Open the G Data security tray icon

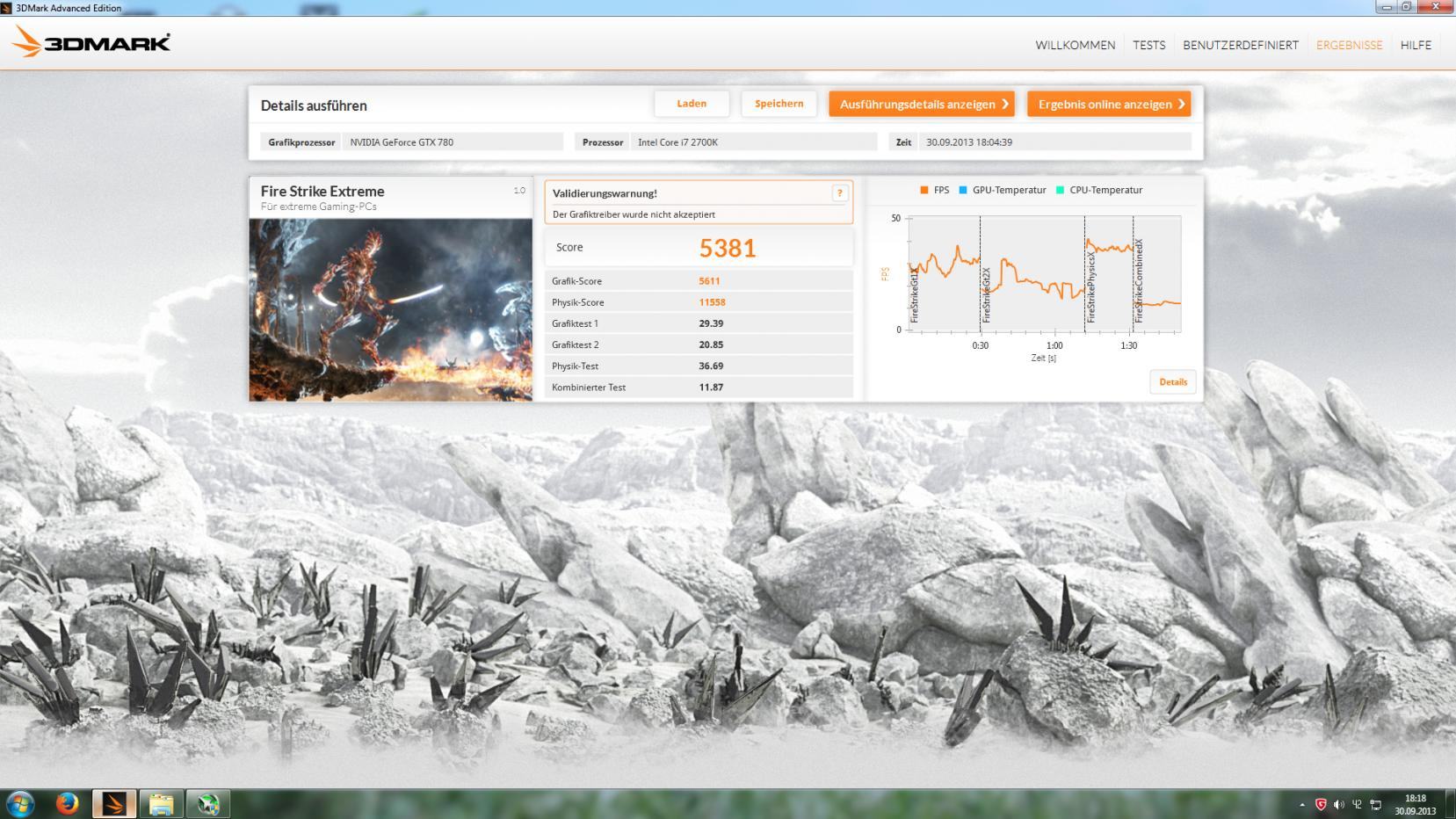tap(1321, 804)
